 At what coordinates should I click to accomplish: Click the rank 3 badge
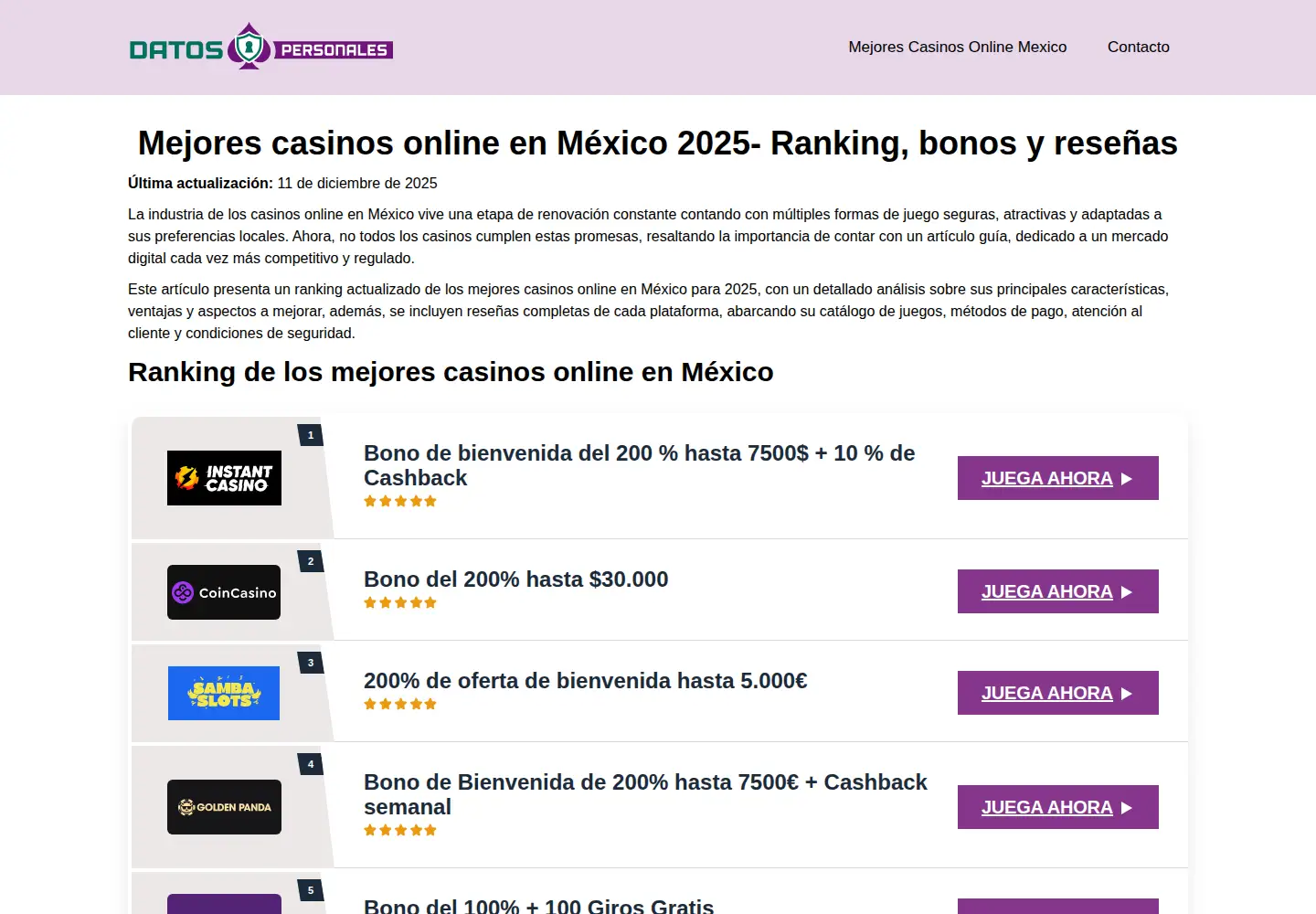(x=311, y=663)
